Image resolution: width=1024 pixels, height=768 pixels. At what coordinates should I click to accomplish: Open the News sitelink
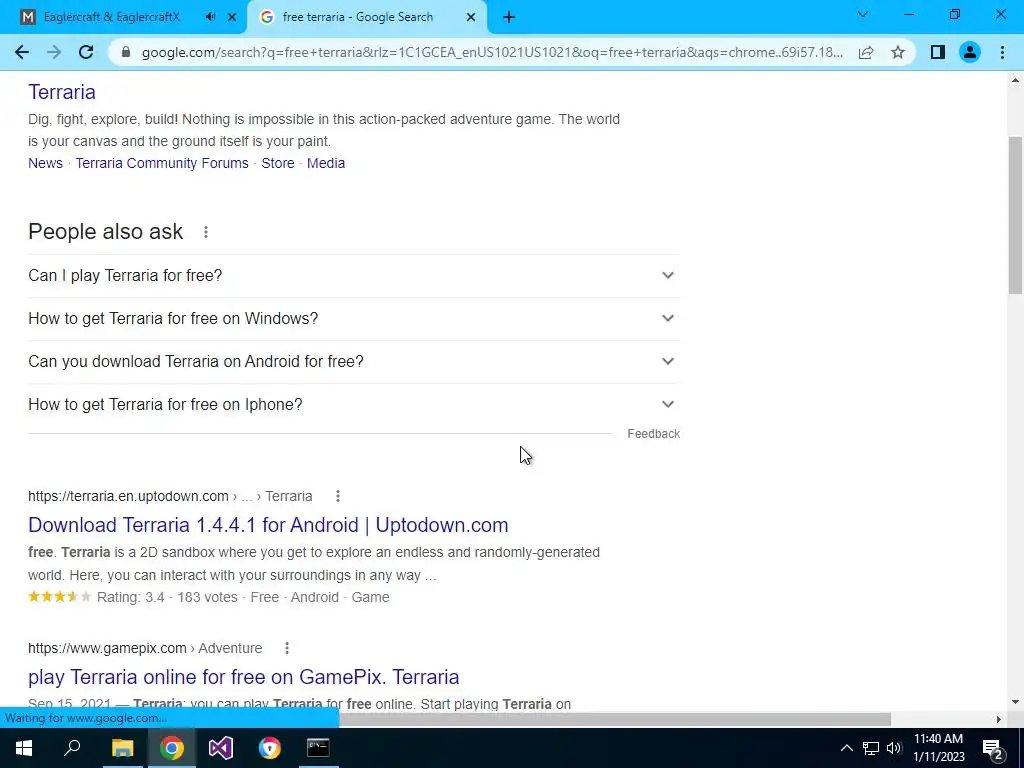pos(45,163)
